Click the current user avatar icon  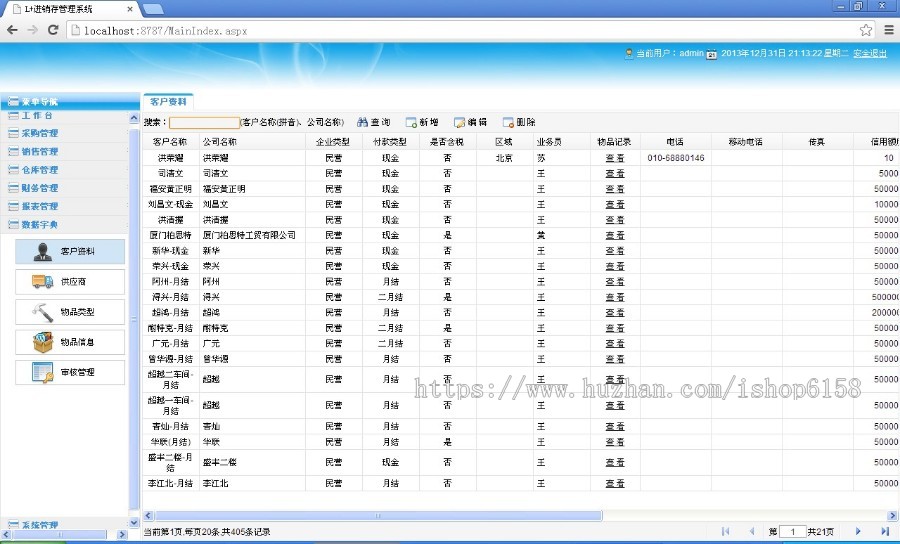629,53
